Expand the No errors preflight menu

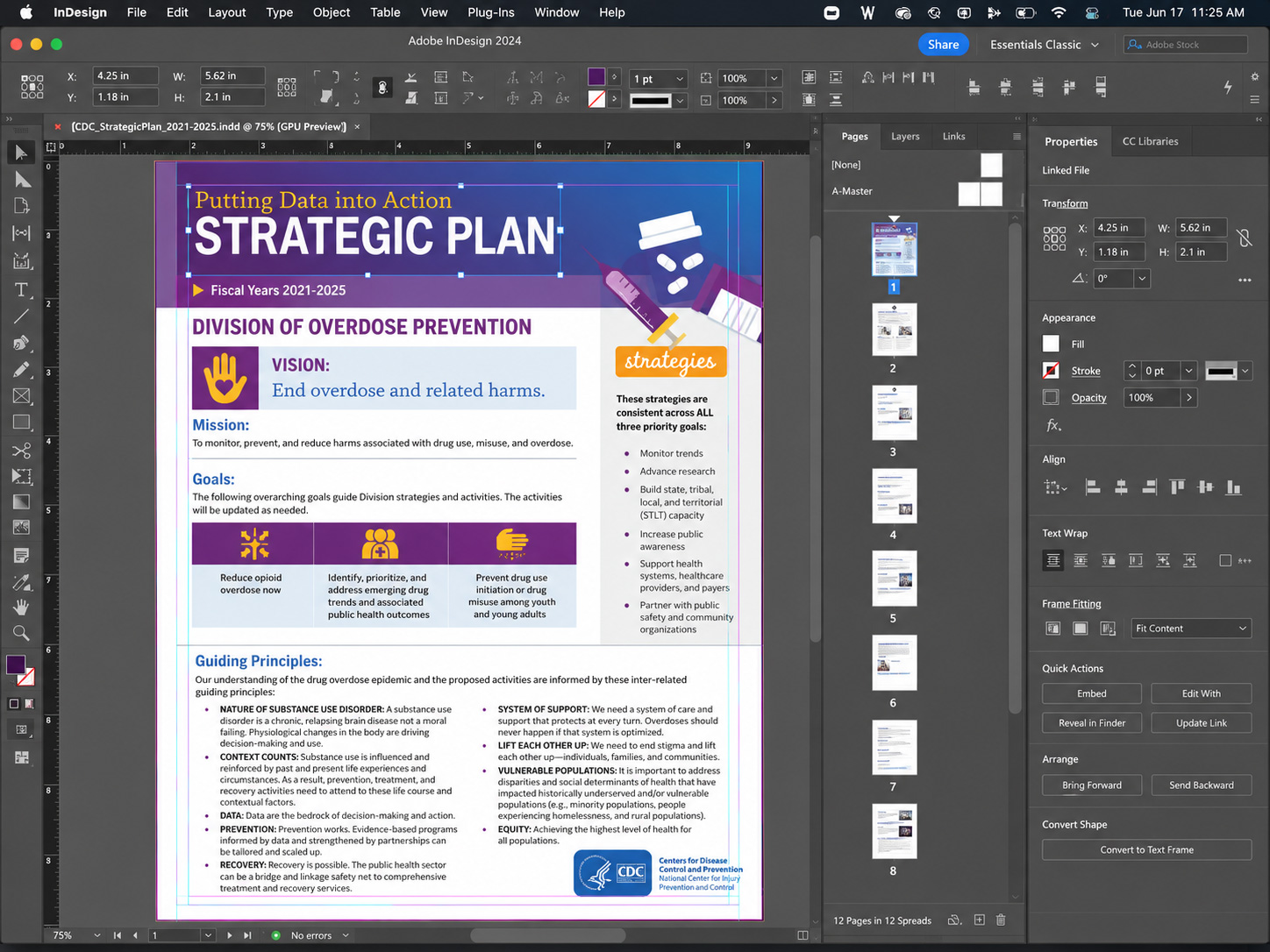[x=346, y=935]
